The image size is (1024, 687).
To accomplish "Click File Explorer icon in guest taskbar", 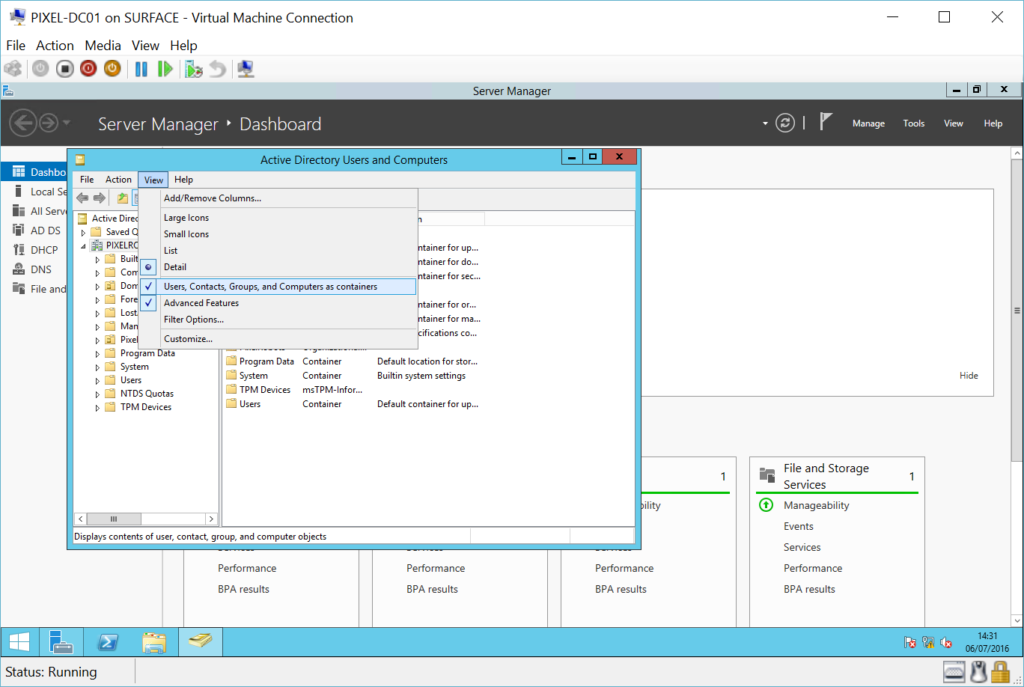I will point(153,642).
